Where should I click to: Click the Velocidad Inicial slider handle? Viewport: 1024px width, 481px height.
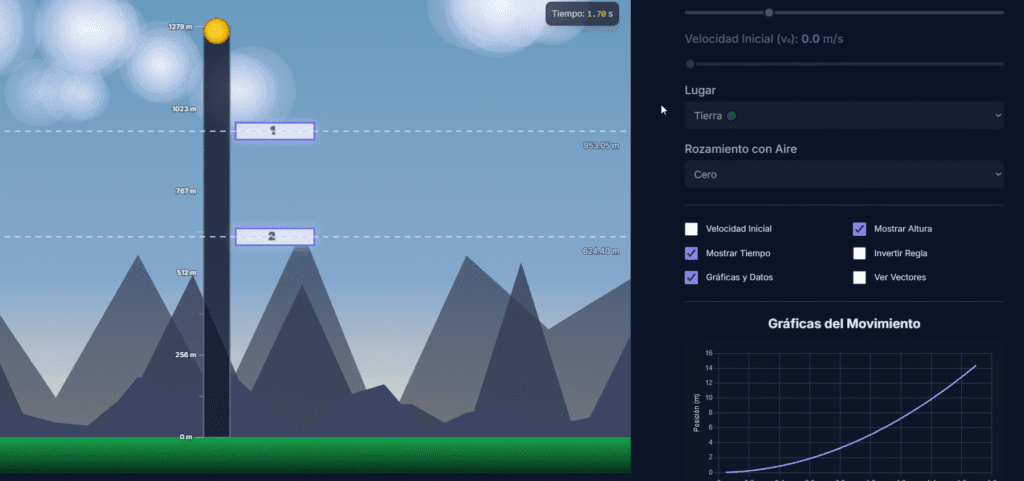coord(690,64)
